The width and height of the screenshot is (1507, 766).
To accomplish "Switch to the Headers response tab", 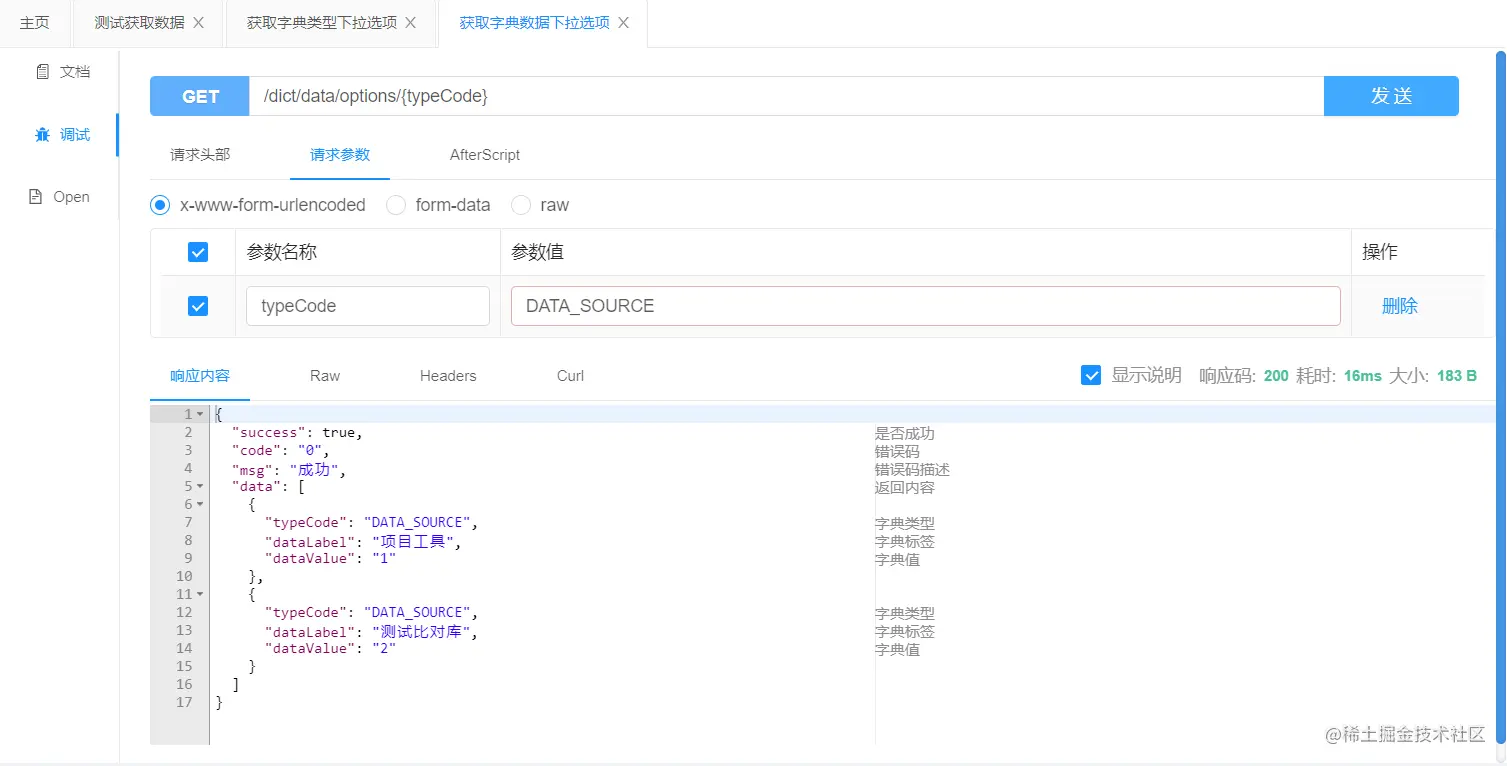I will [448, 376].
